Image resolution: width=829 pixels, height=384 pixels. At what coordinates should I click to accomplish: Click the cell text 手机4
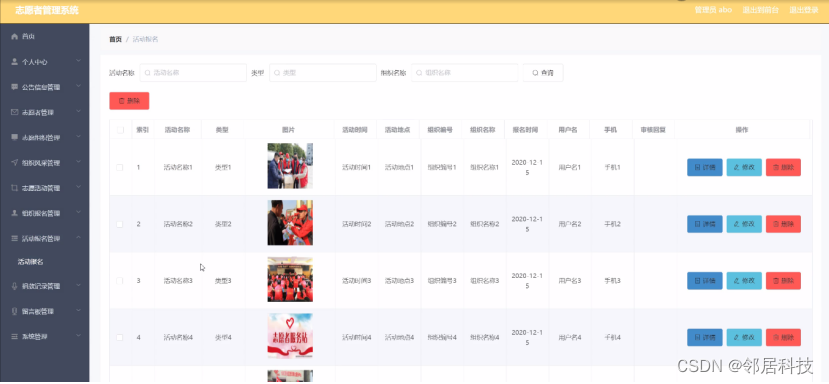point(612,337)
